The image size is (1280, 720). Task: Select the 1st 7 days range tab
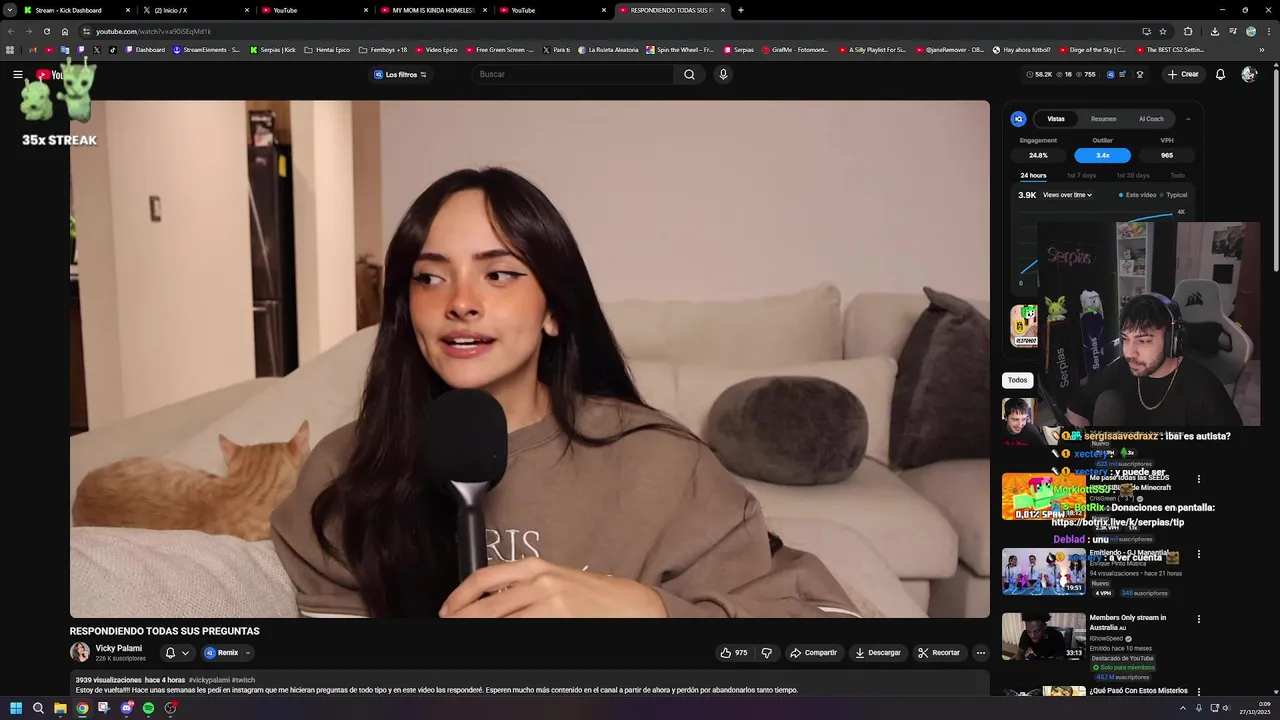pos(1081,176)
